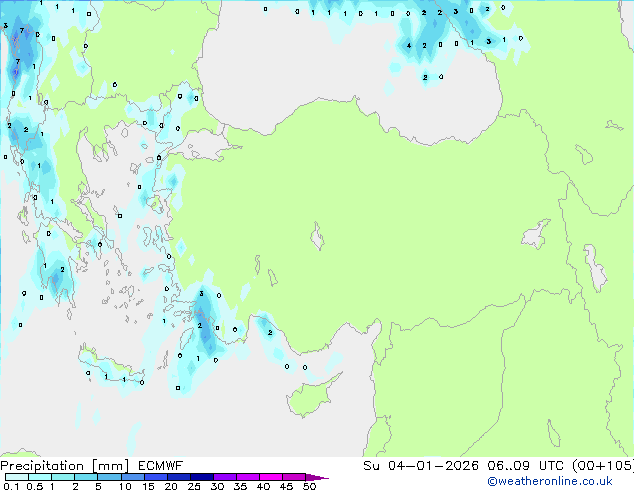
Task: Pick the 1 mm legend color swatch
Action: pos(63,477)
